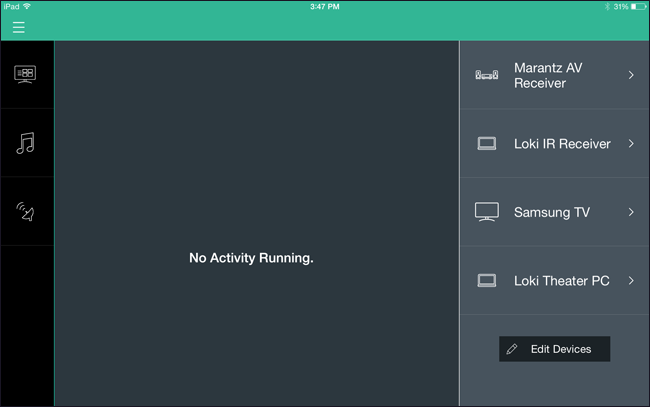The width and height of the screenshot is (650, 407).
Task: Open the hamburger menu
Action: 19,28
